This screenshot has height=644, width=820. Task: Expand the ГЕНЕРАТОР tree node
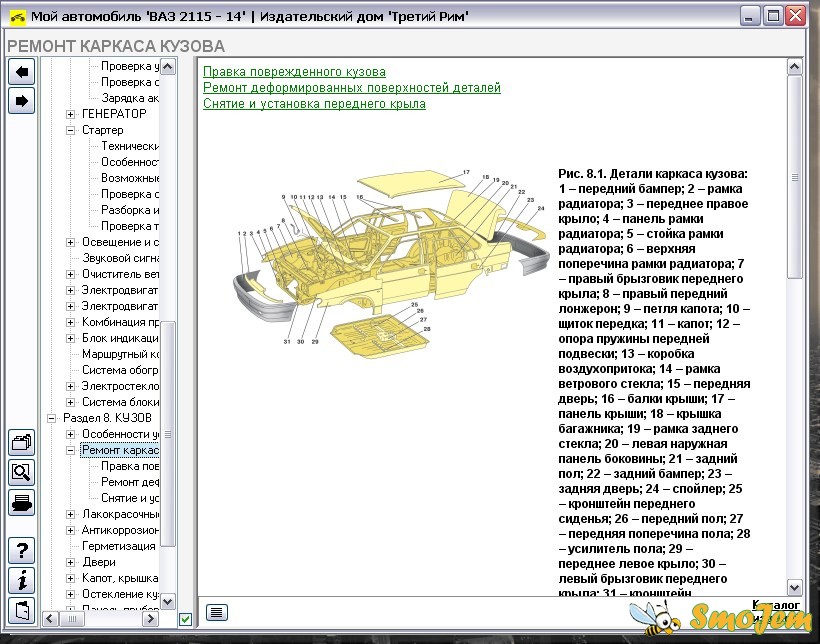(x=71, y=114)
